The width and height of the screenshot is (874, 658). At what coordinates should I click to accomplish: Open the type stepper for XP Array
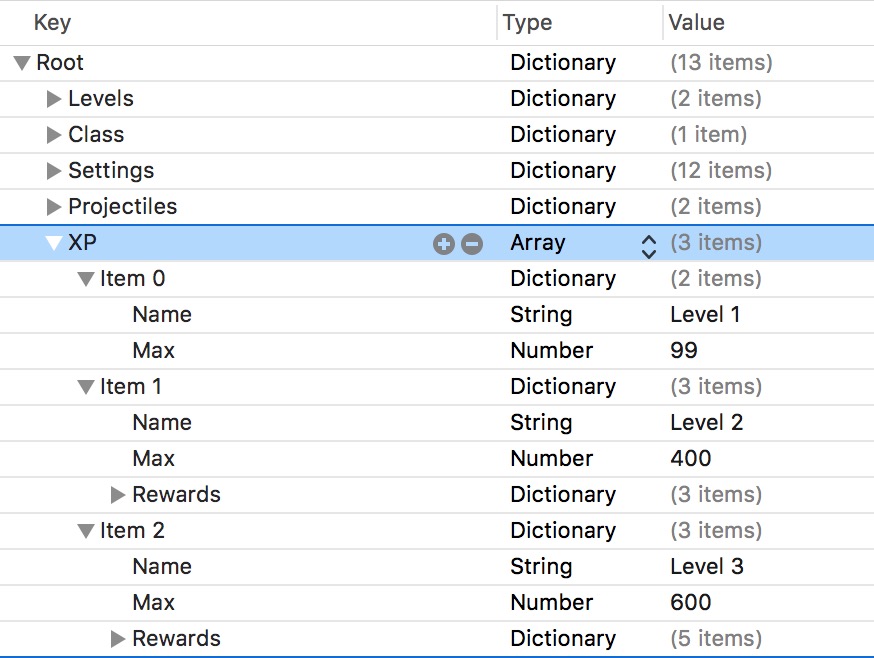(649, 244)
